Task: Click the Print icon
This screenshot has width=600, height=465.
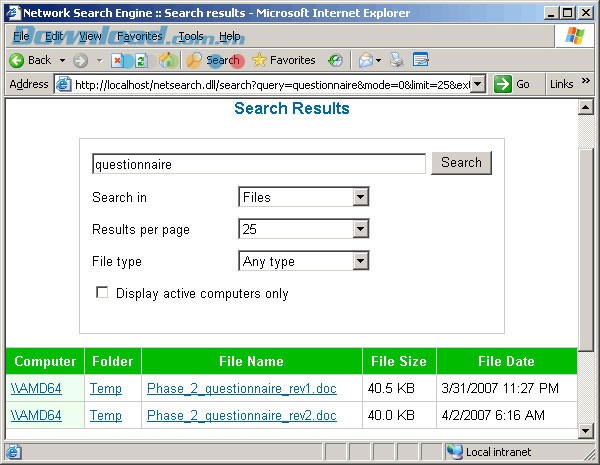Action: coord(396,60)
